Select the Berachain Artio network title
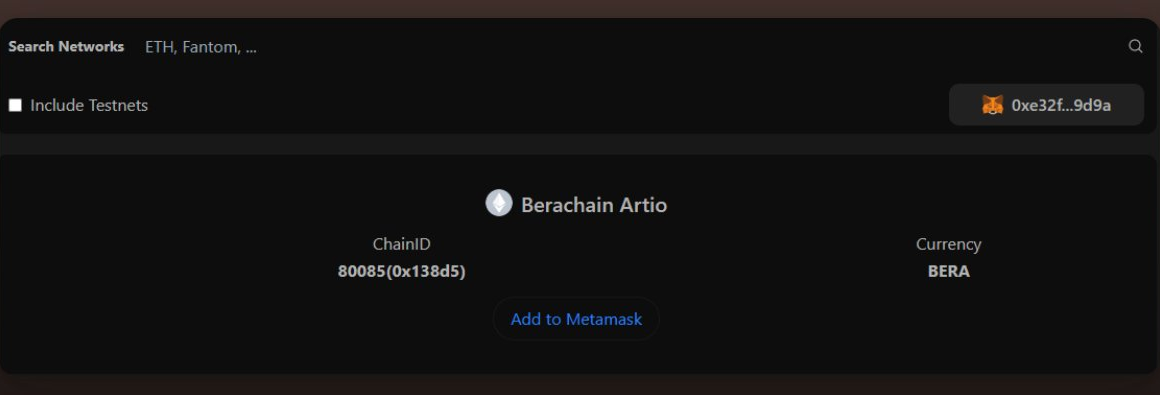Screen dimensions: 1160x395 pyautogui.click(x=594, y=205)
